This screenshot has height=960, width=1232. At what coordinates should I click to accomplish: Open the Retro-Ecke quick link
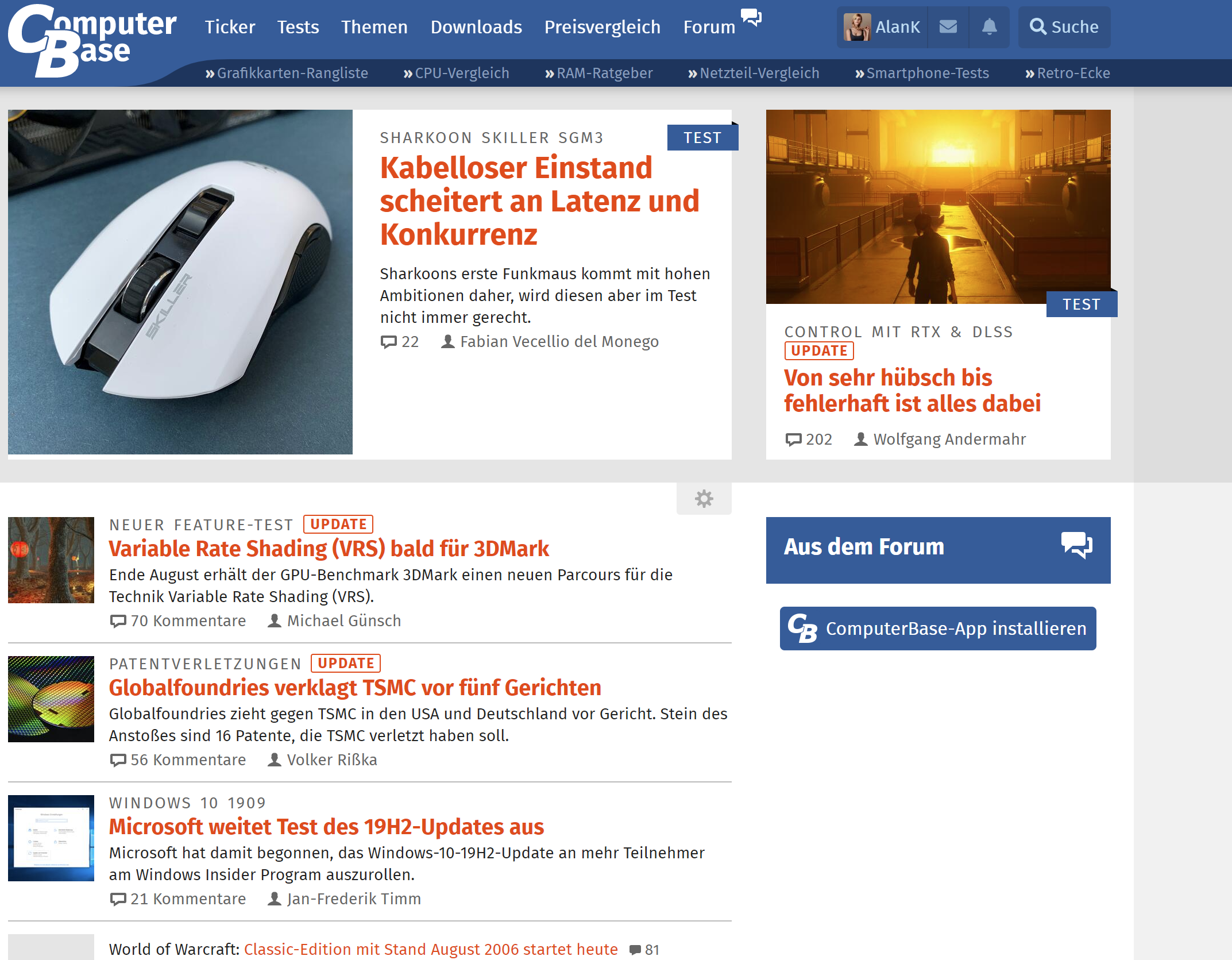point(1067,73)
